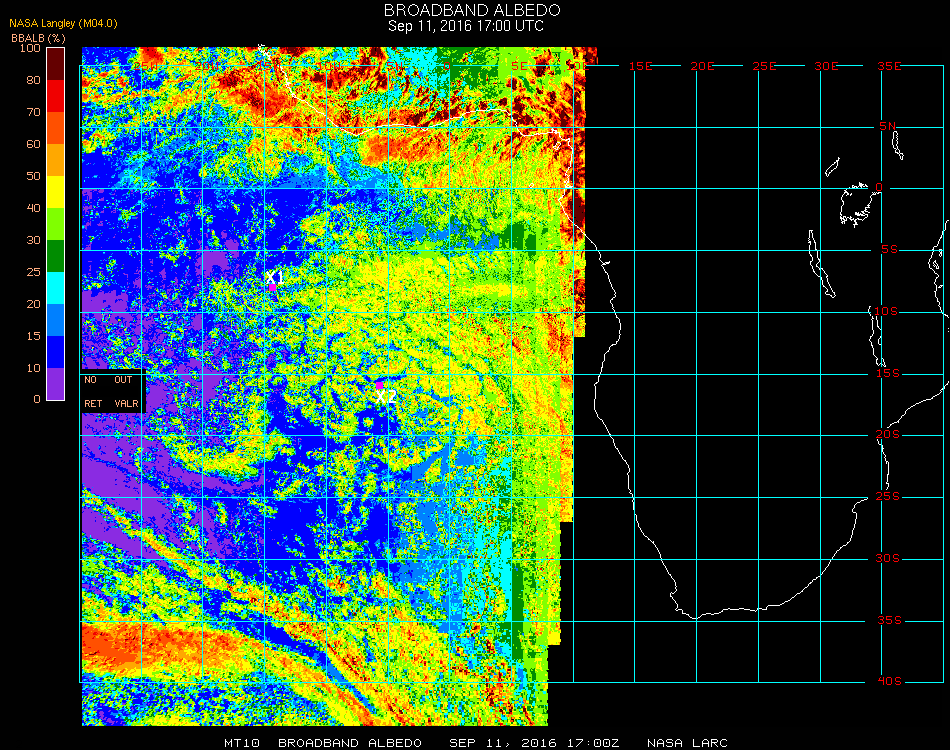Viewport: 950px width, 750px height.
Task: Select the dark red 80-100 colorbar segment
Action: coord(55,64)
